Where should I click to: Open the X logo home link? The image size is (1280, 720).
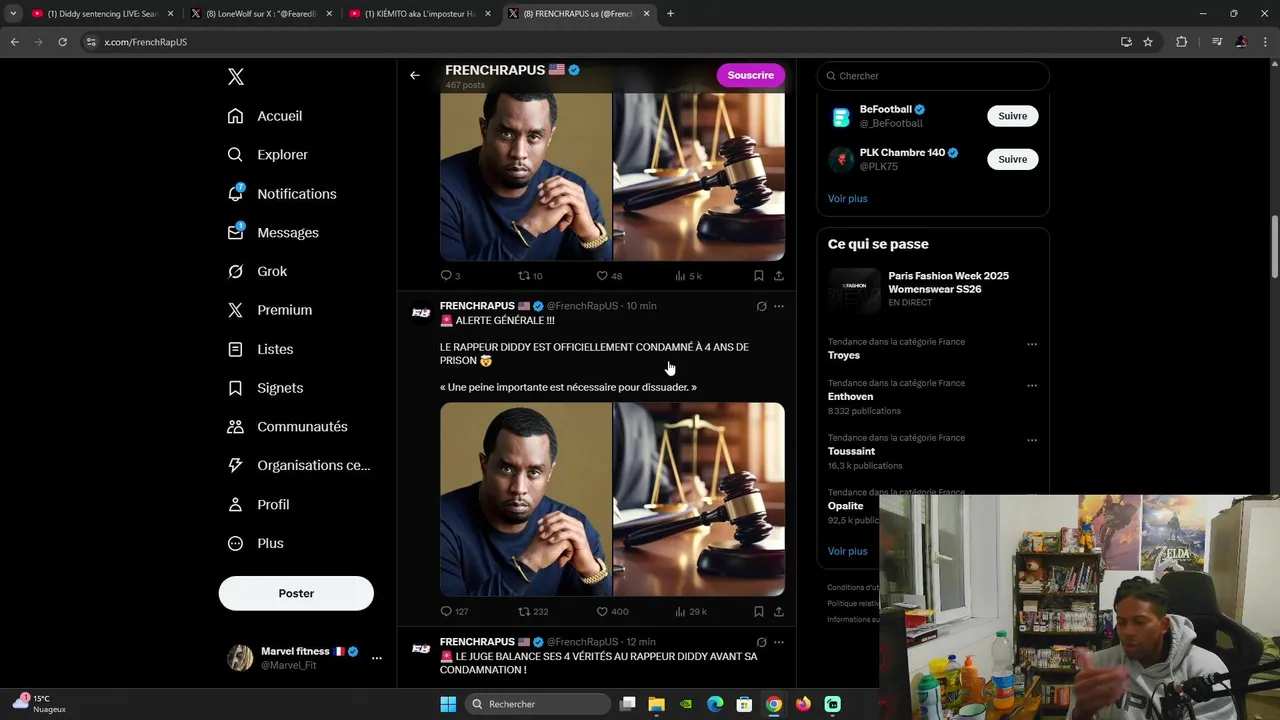point(235,77)
